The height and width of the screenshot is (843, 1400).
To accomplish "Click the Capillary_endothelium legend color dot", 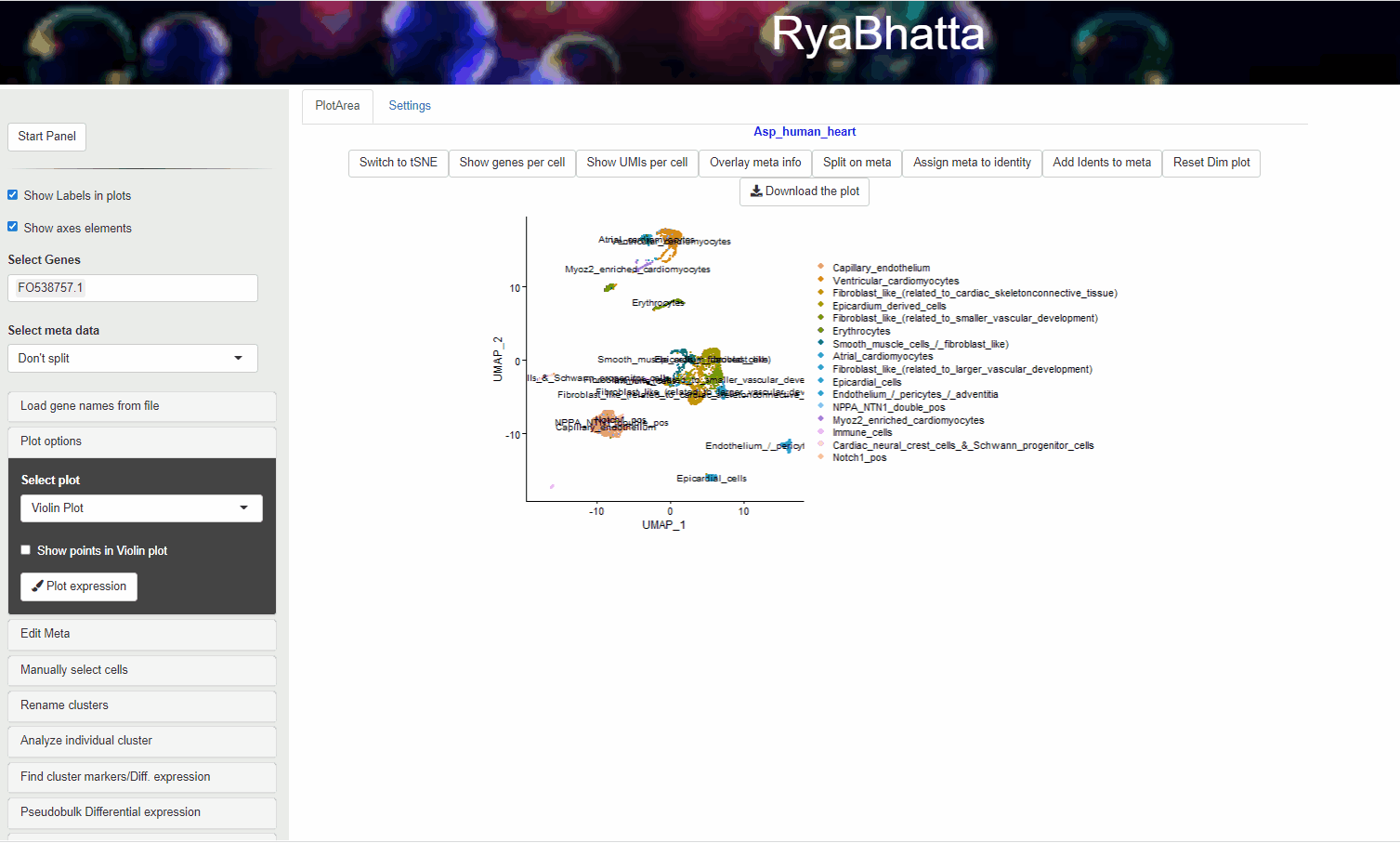I will 821,267.
